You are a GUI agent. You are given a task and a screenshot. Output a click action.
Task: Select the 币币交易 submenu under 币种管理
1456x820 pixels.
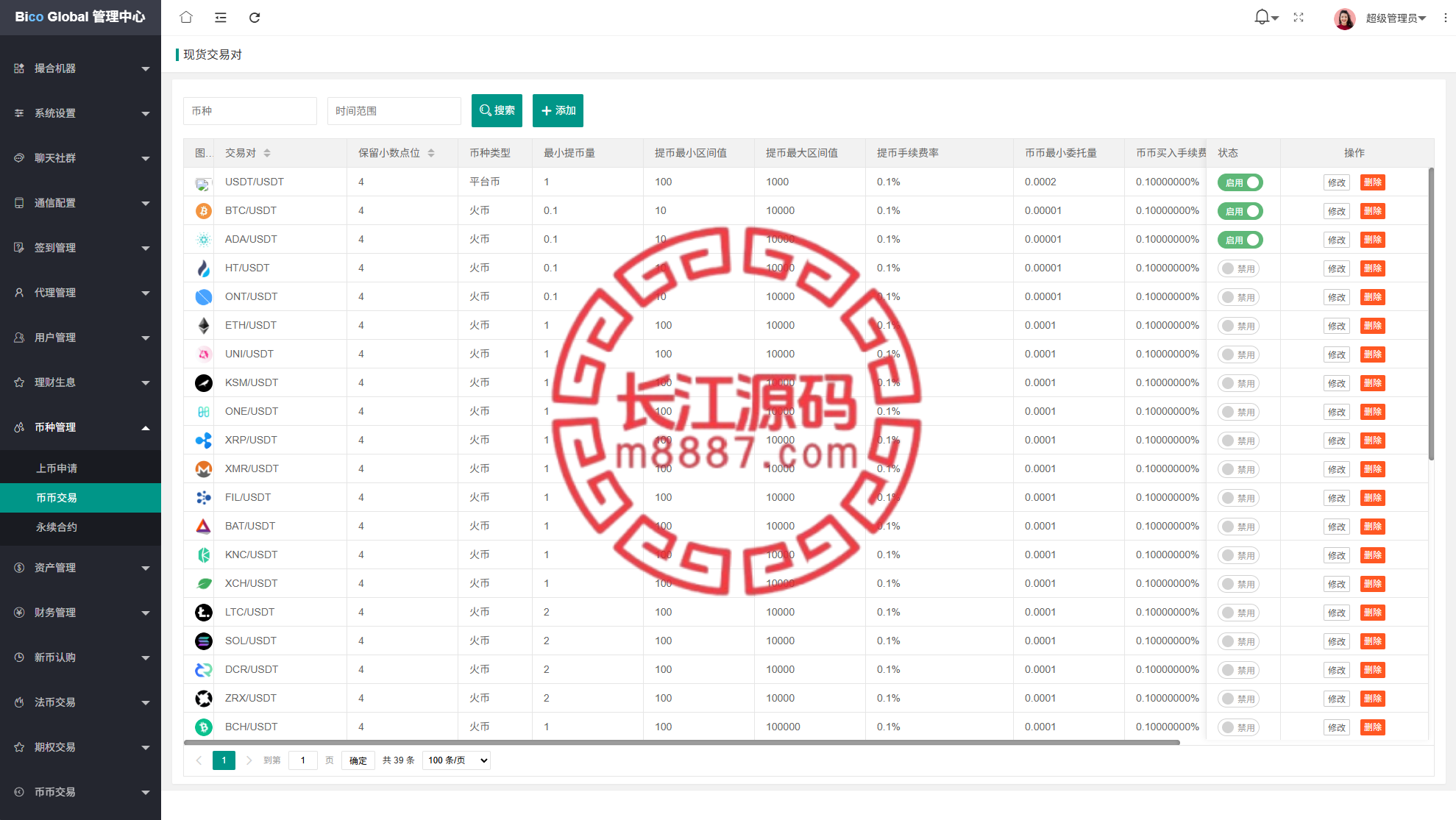click(x=80, y=498)
